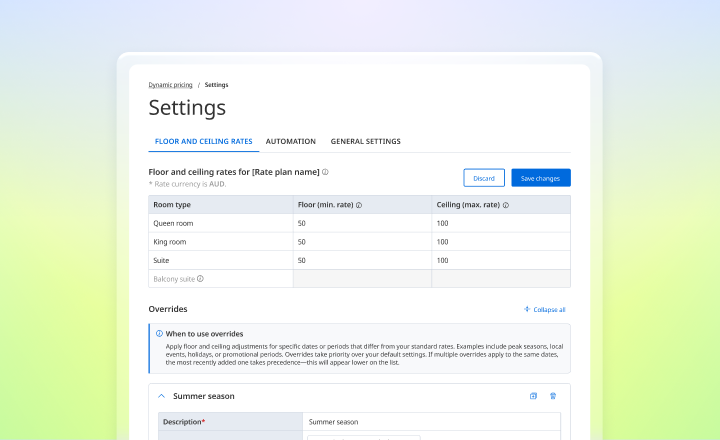Click the Collapse all link
The width and height of the screenshot is (720, 440).
(x=549, y=310)
